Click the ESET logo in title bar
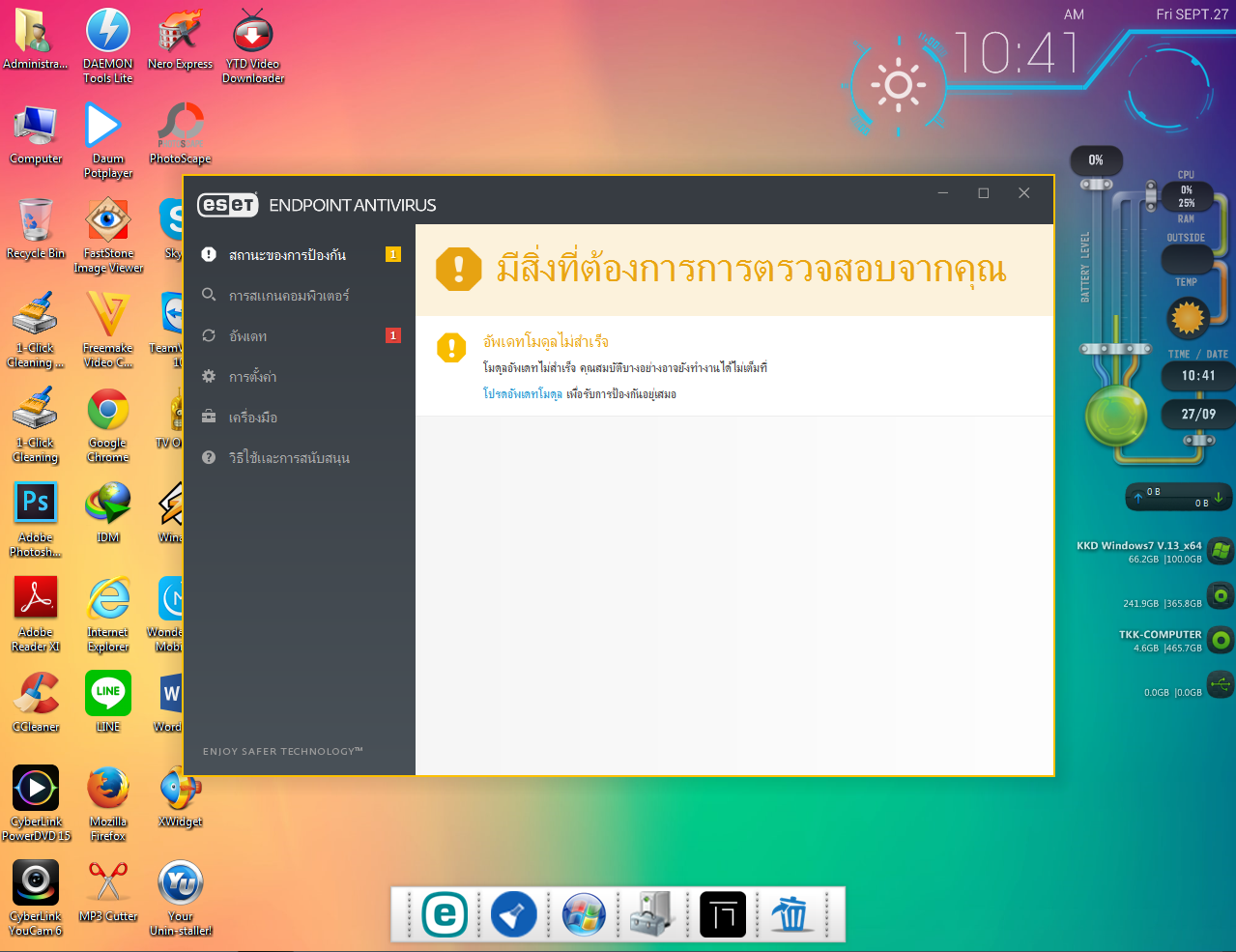Viewport: 1236px width, 952px height. 228,205
